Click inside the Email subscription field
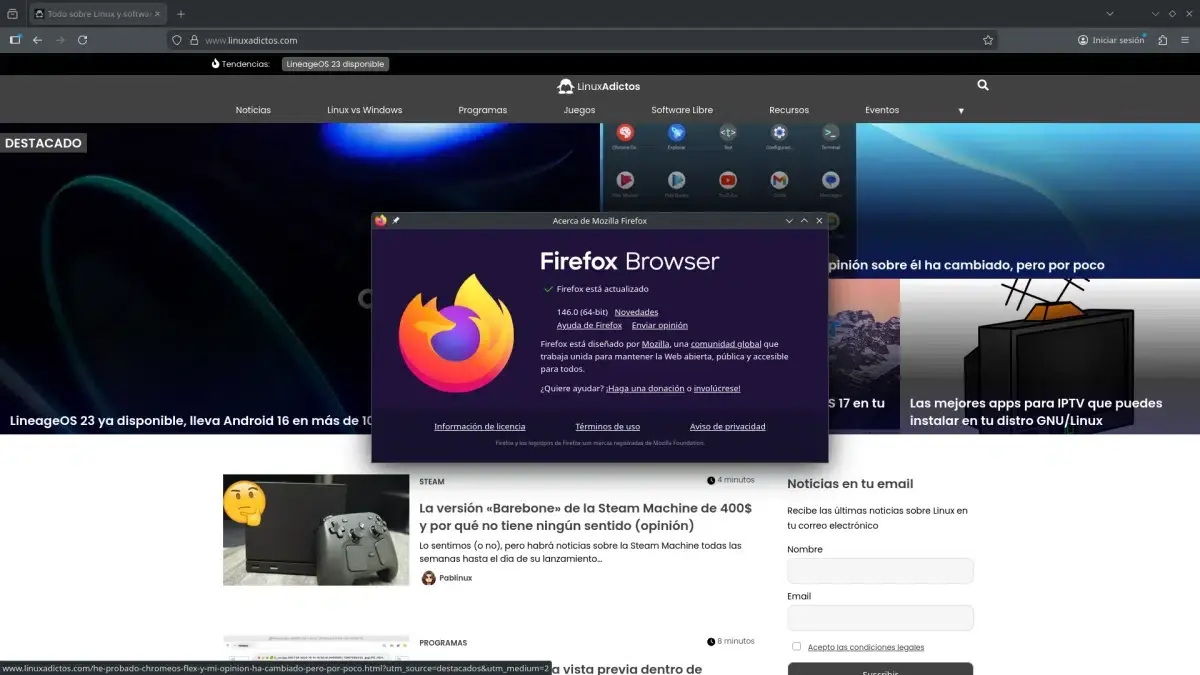 (880, 617)
